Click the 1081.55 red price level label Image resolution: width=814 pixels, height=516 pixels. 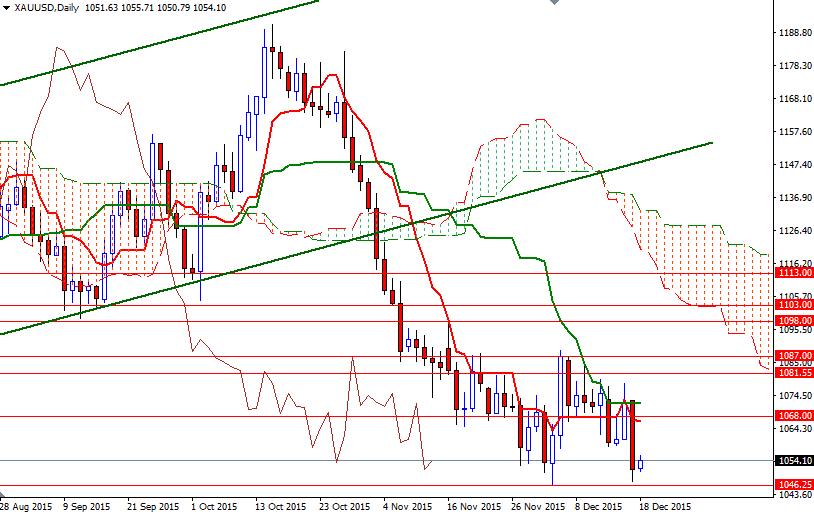(x=793, y=373)
